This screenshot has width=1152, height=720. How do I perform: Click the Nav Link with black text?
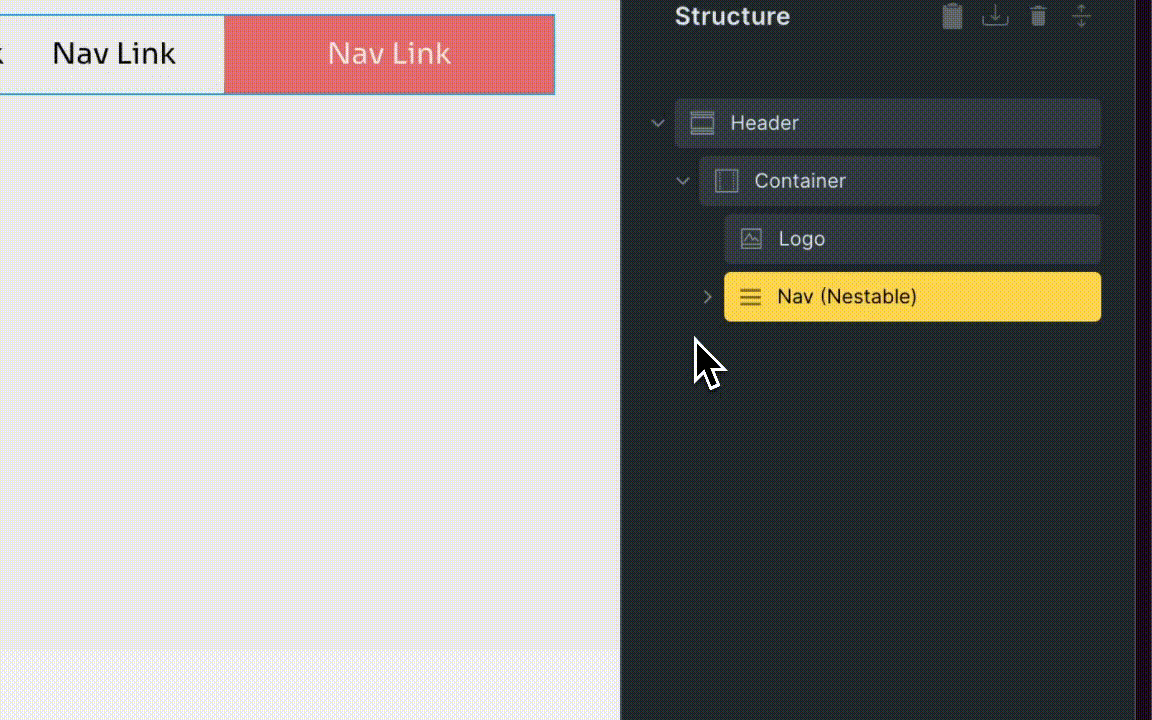click(x=114, y=54)
